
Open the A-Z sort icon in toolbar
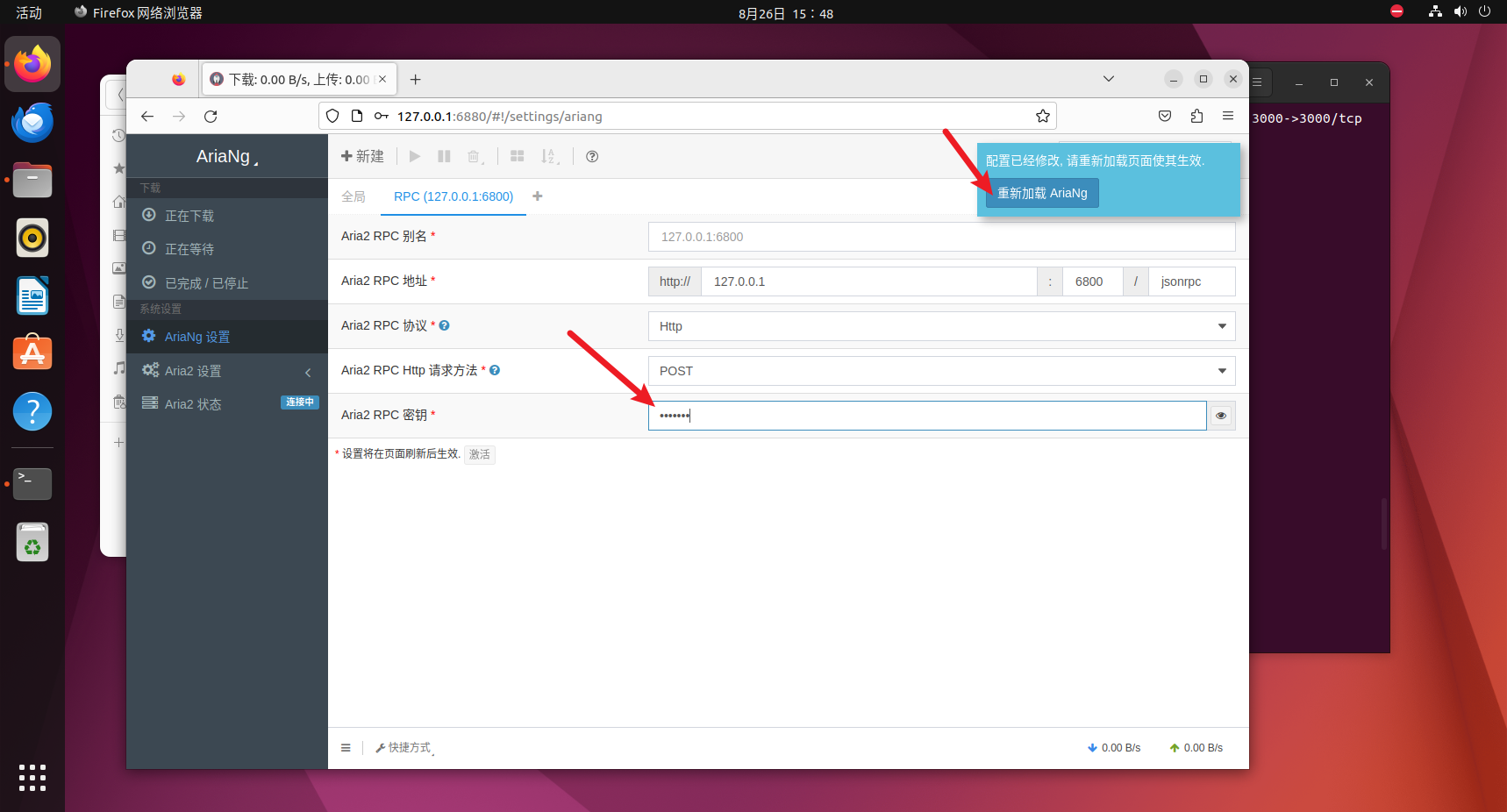tap(549, 156)
